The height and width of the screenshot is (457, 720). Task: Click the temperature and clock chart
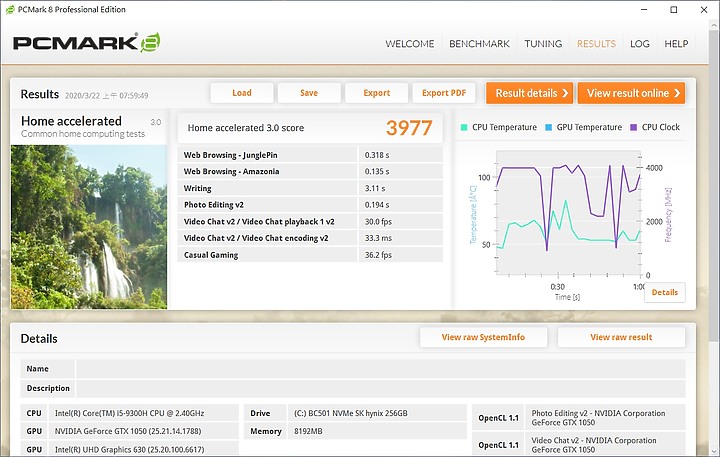(568, 212)
